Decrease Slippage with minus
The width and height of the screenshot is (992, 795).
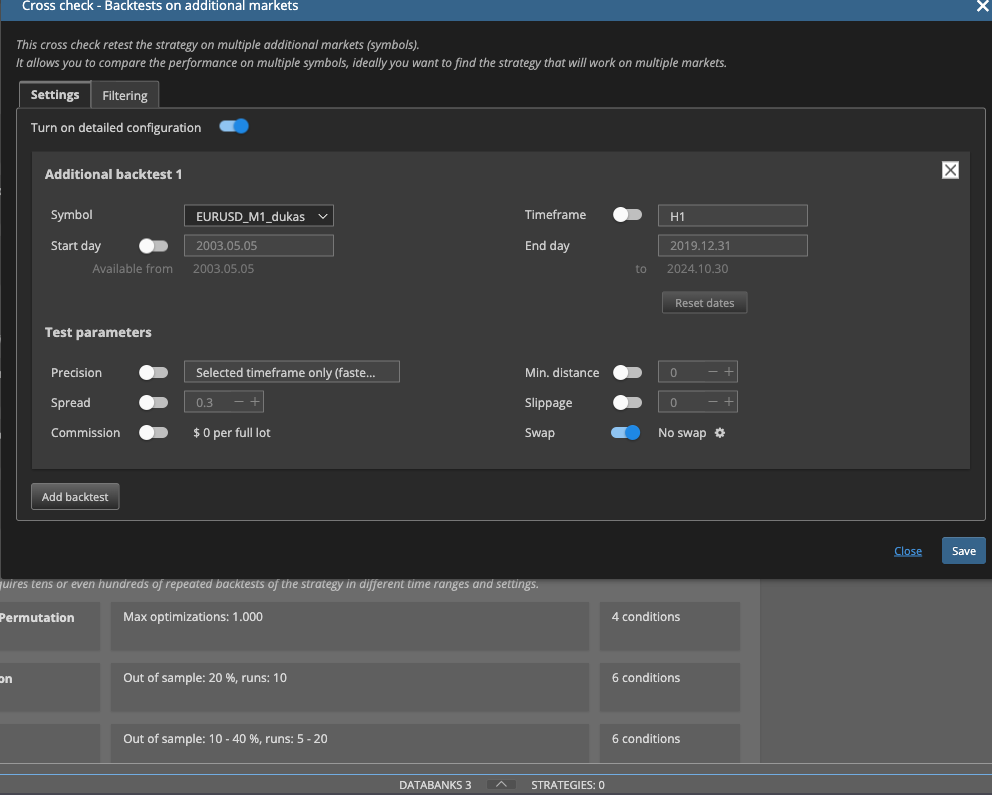point(713,402)
